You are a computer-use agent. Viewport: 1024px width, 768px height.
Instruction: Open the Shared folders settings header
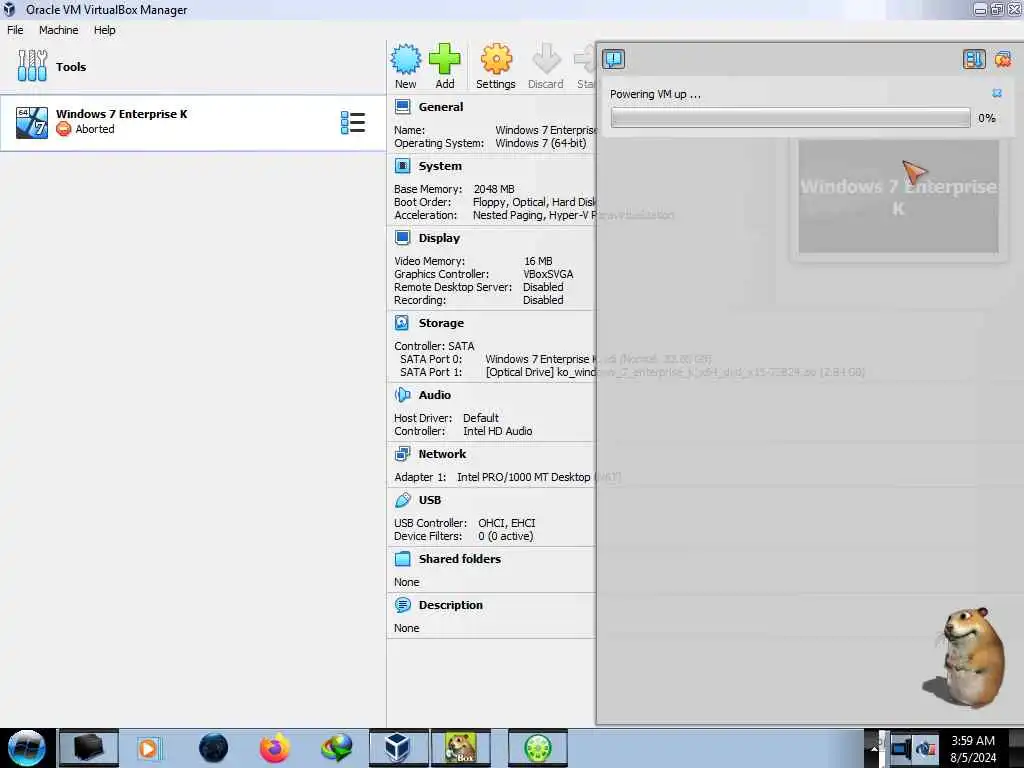[460, 558]
